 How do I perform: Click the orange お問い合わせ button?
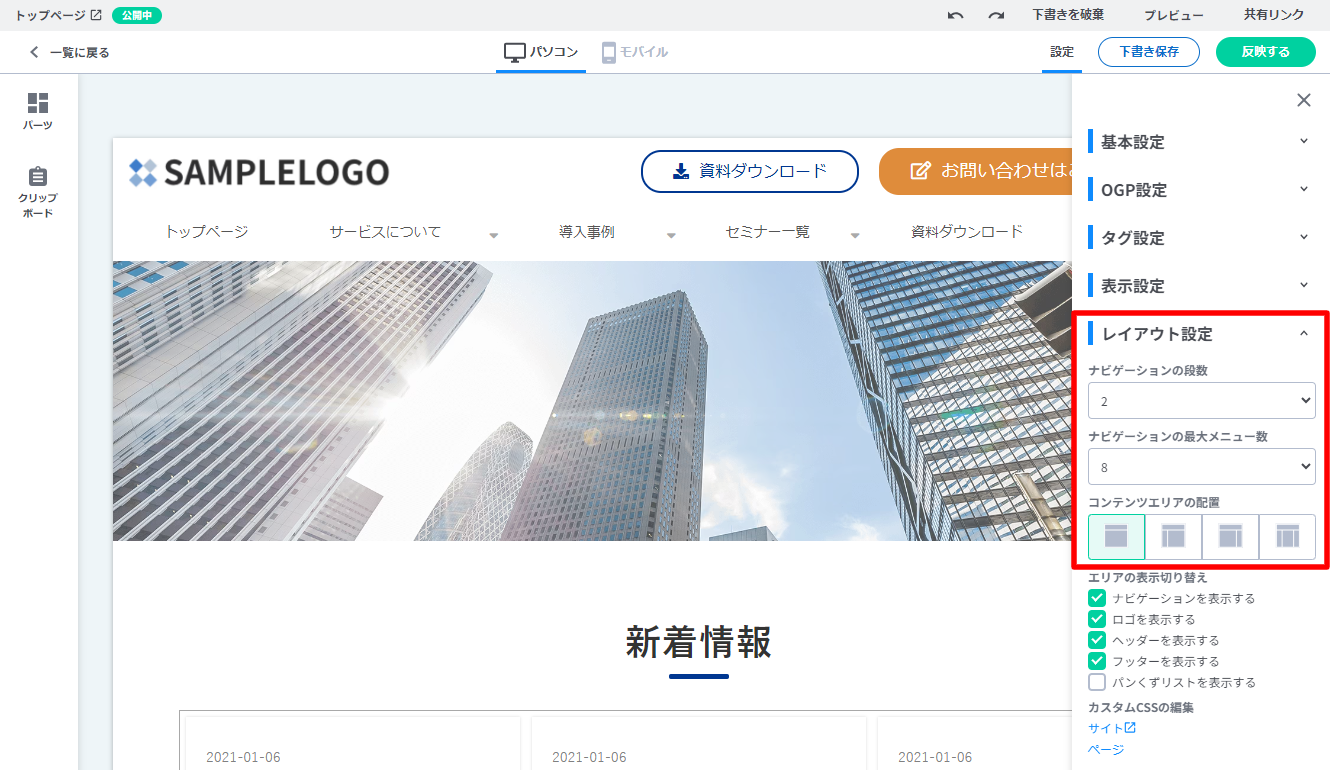975,171
